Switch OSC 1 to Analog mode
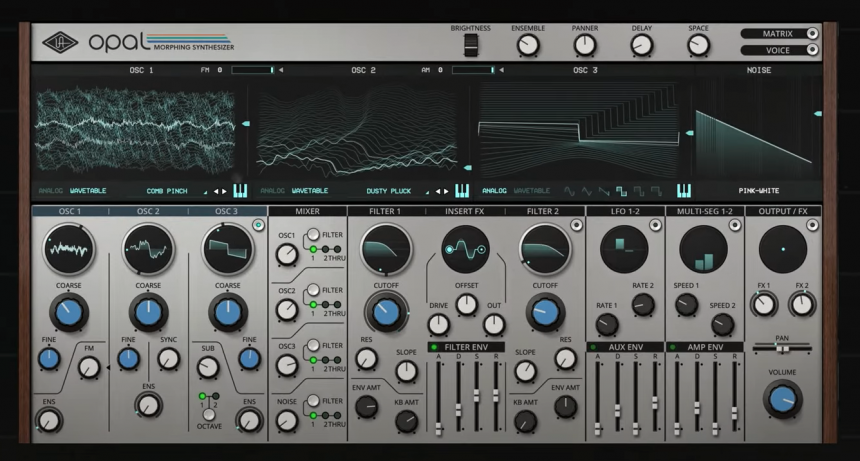860x461 pixels. [x=50, y=191]
